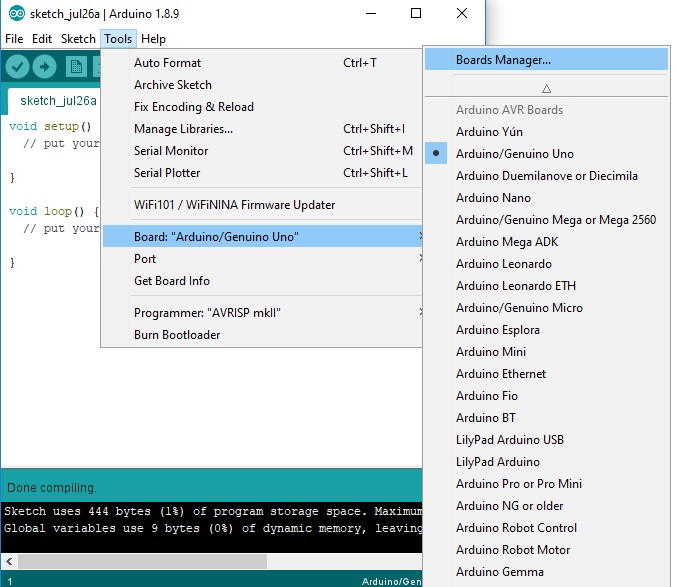Open the Help menu

click(x=153, y=39)
